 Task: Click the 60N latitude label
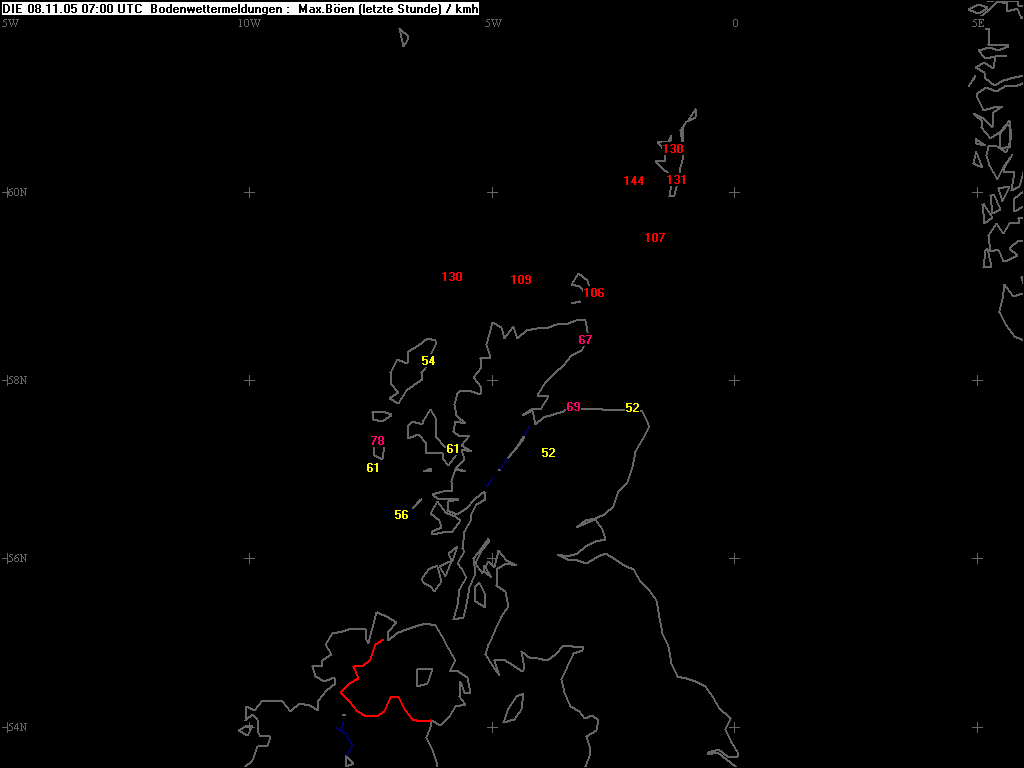tap(16, 192)
